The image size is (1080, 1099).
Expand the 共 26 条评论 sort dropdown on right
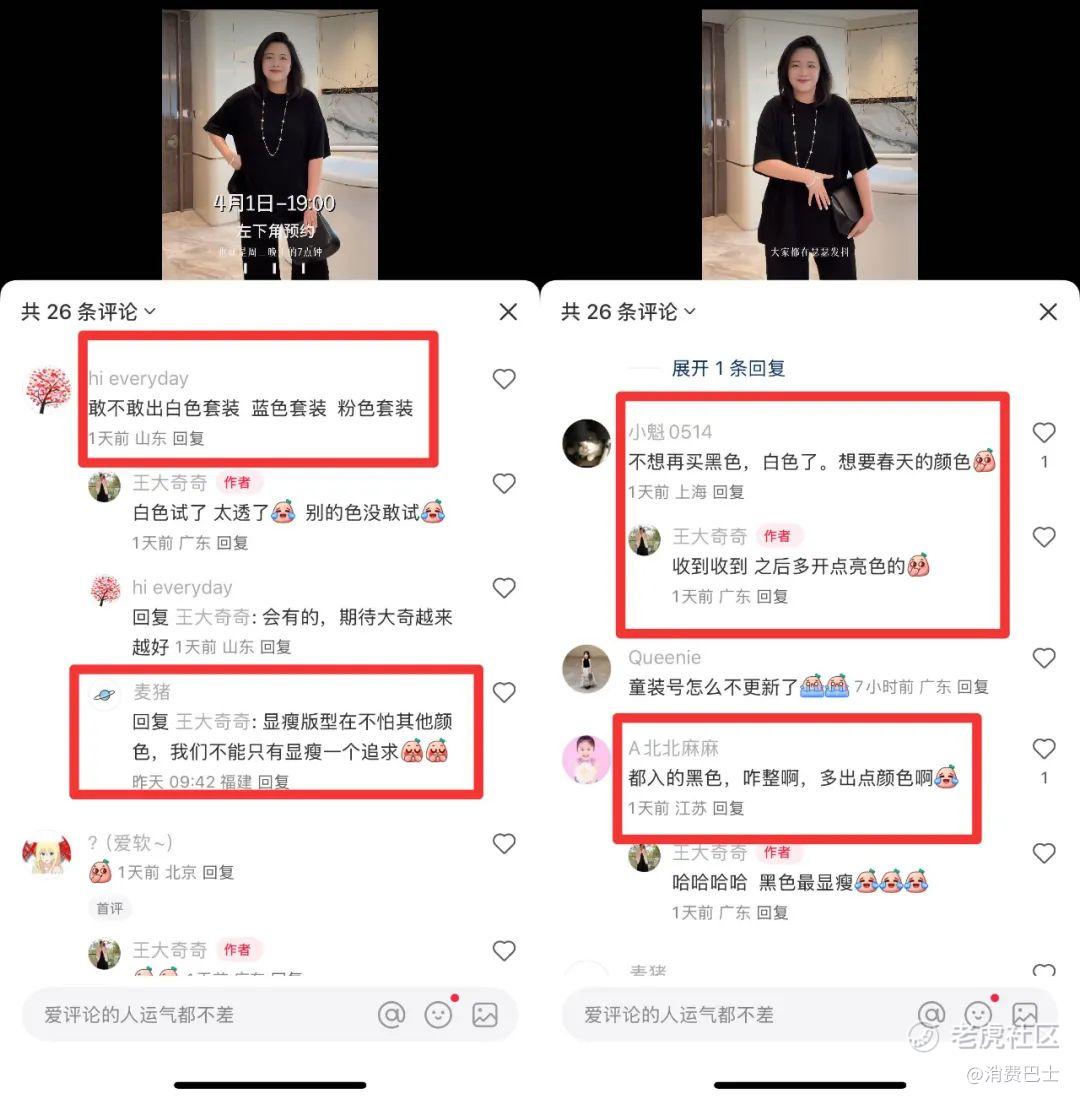click(x=629, y=312)
